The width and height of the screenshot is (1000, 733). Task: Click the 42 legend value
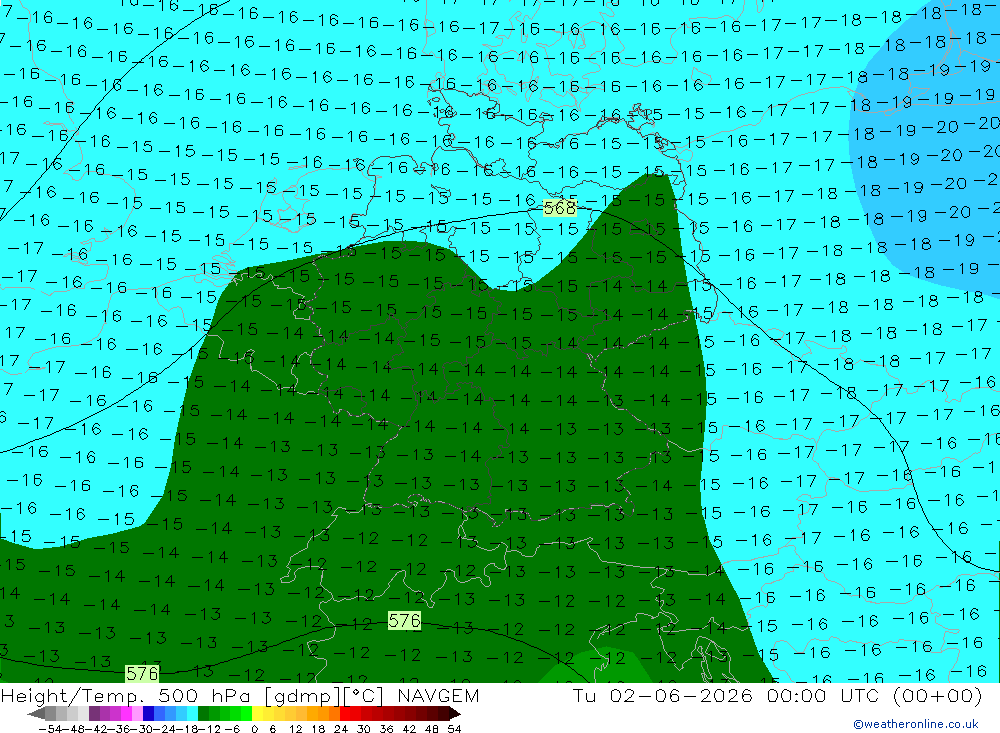409,729
